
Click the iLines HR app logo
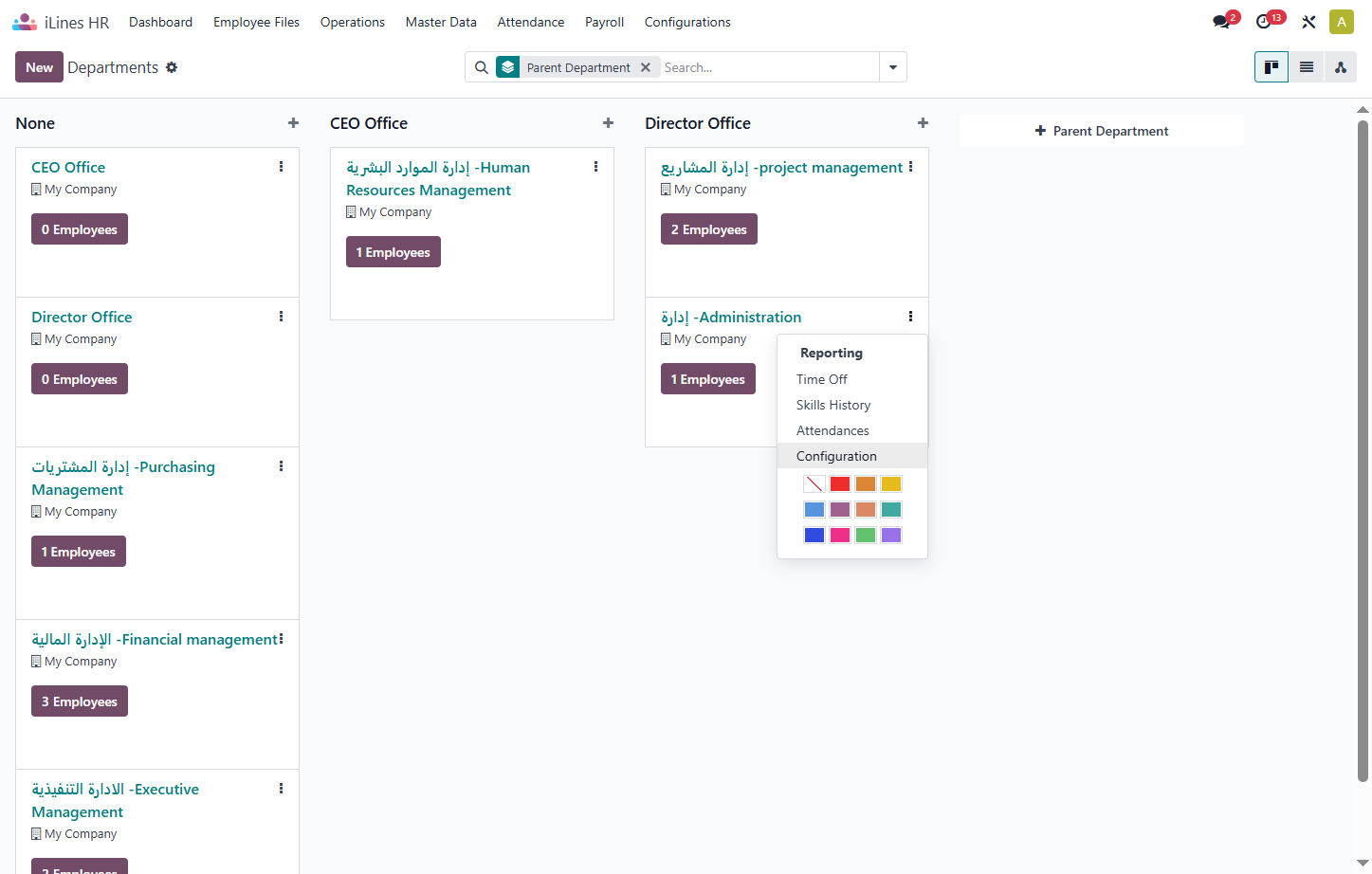[25, 22]
